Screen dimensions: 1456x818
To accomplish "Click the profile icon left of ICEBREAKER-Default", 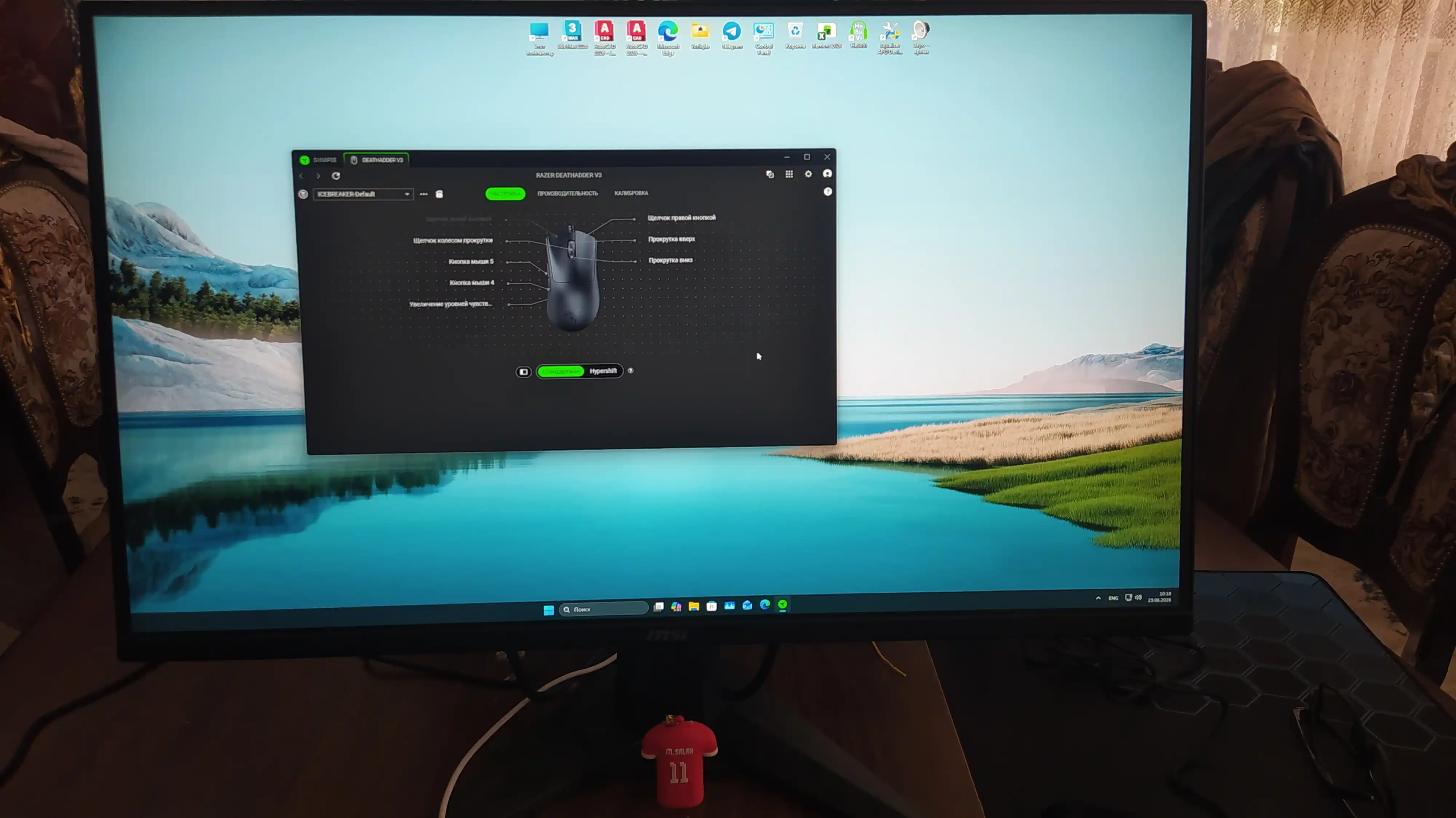I will 303,194.
